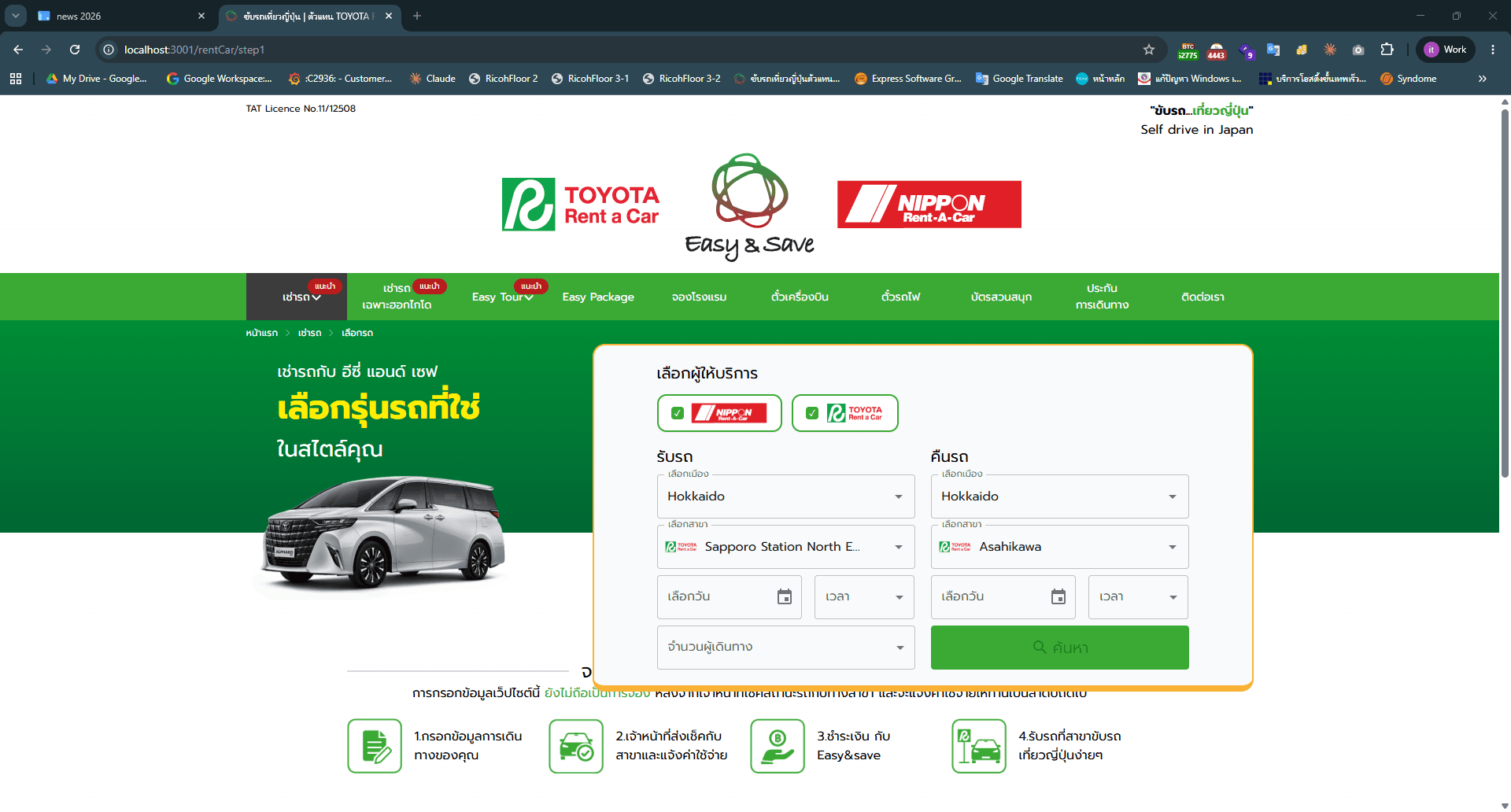This screenshot has width=1511, height=812.
Task: Open the return time dropdown
Action: [1138, 597]
